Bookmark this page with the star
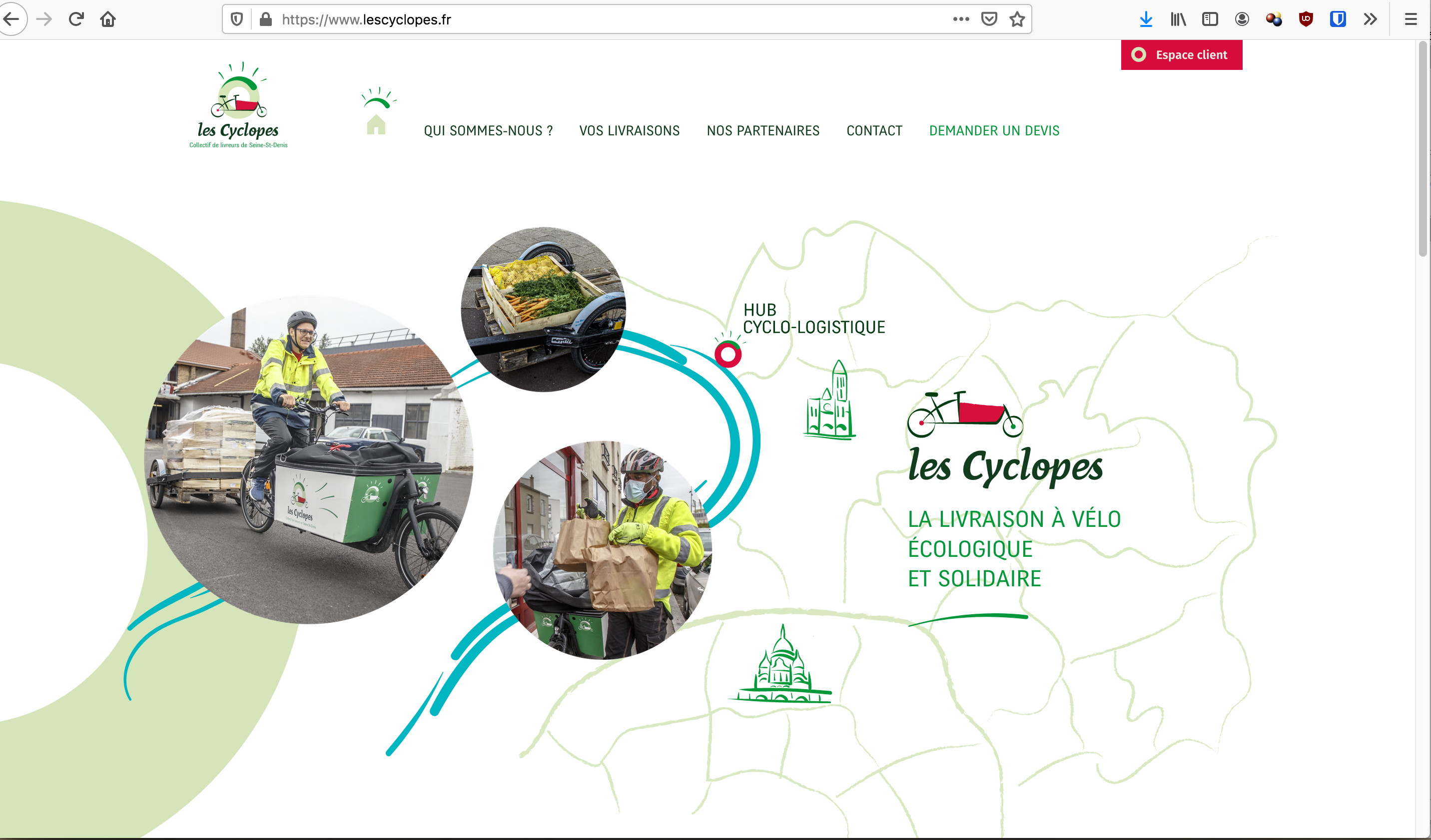1431x840 pixels. [1017, 19]
